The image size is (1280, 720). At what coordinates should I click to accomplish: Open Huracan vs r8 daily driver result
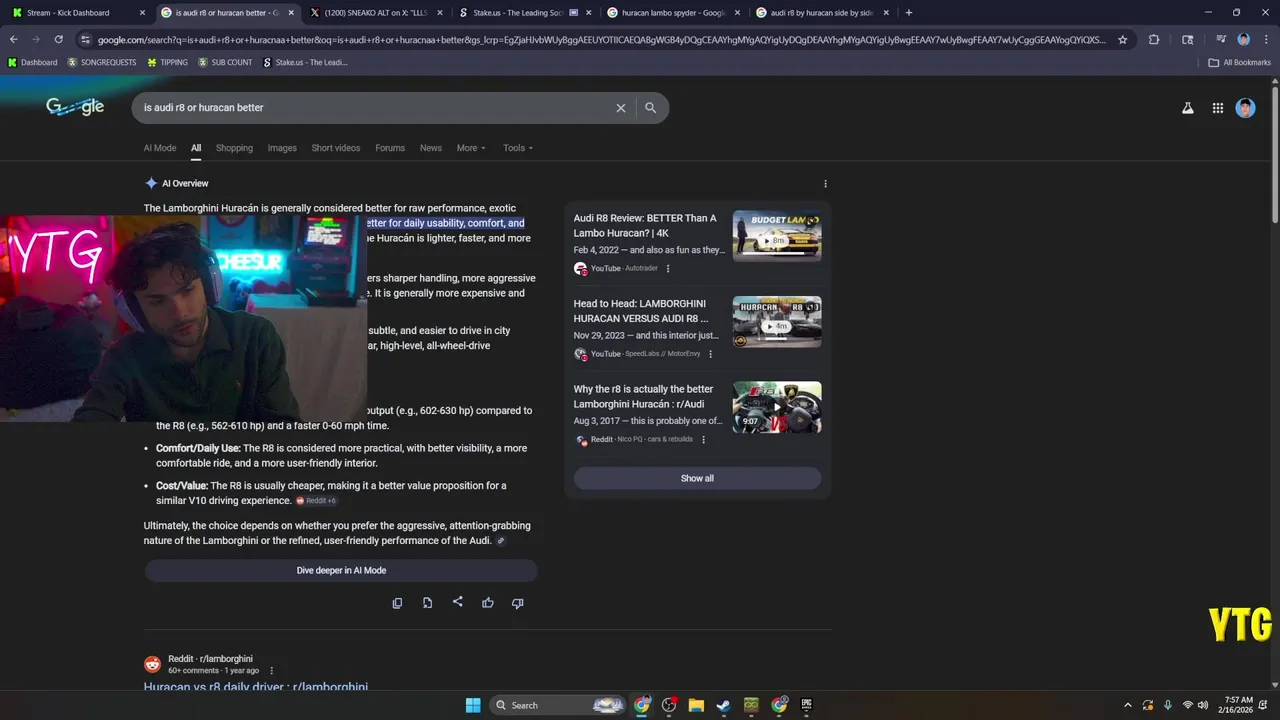point(255,687)
